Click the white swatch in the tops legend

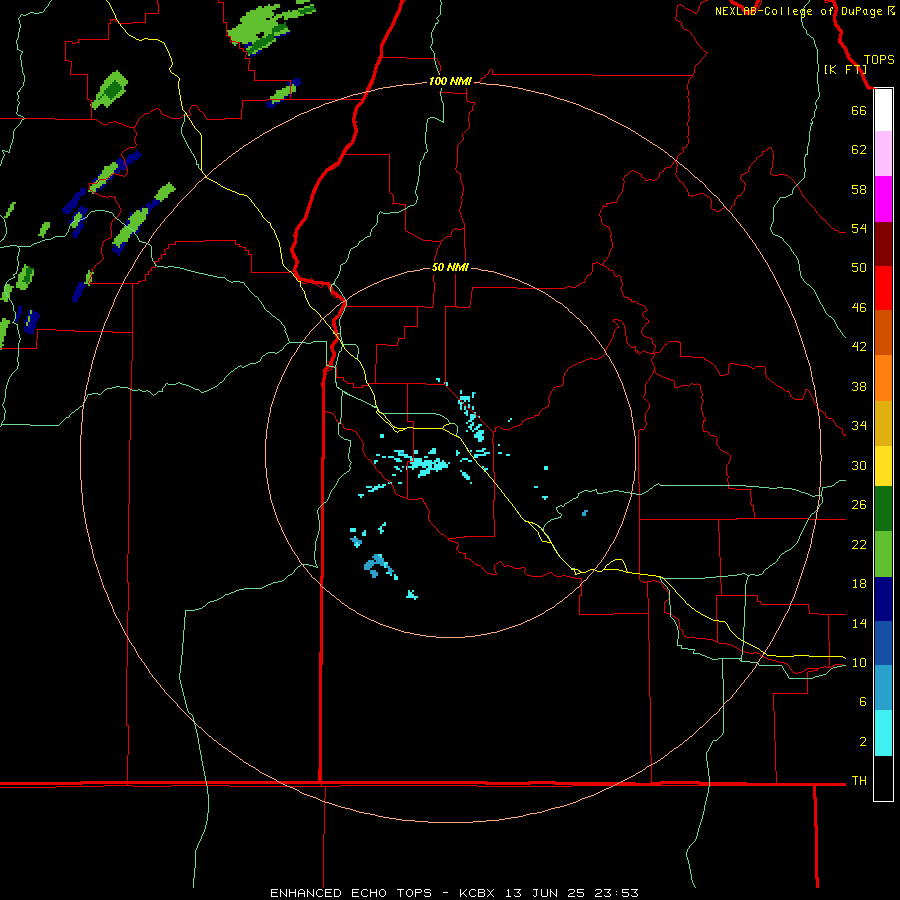pos(883,110)
